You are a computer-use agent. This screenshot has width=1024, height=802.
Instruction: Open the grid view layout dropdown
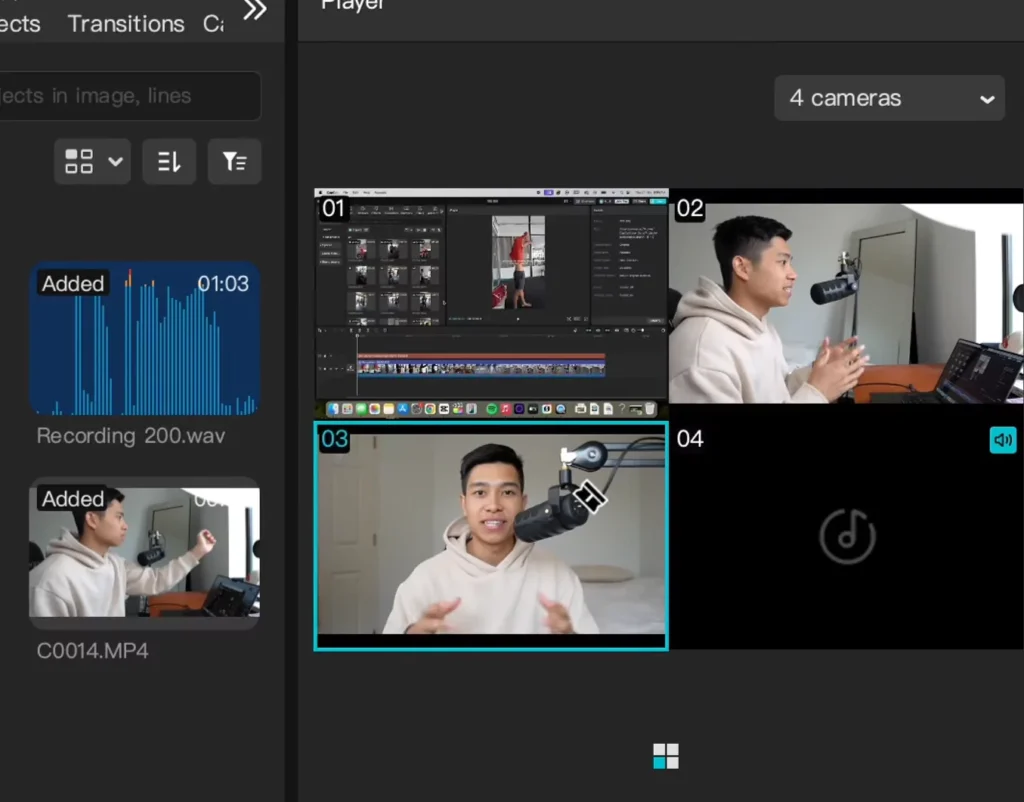[x=93, y=161]
